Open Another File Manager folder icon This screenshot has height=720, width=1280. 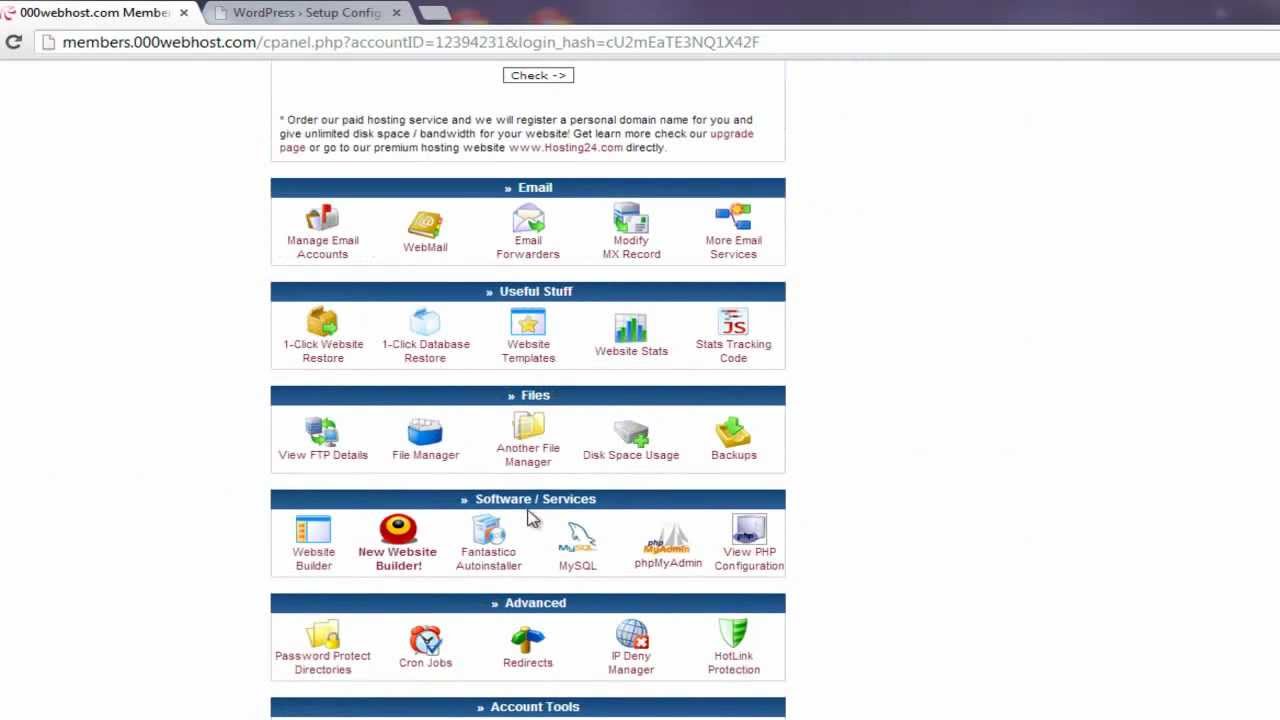pos(528,425)
